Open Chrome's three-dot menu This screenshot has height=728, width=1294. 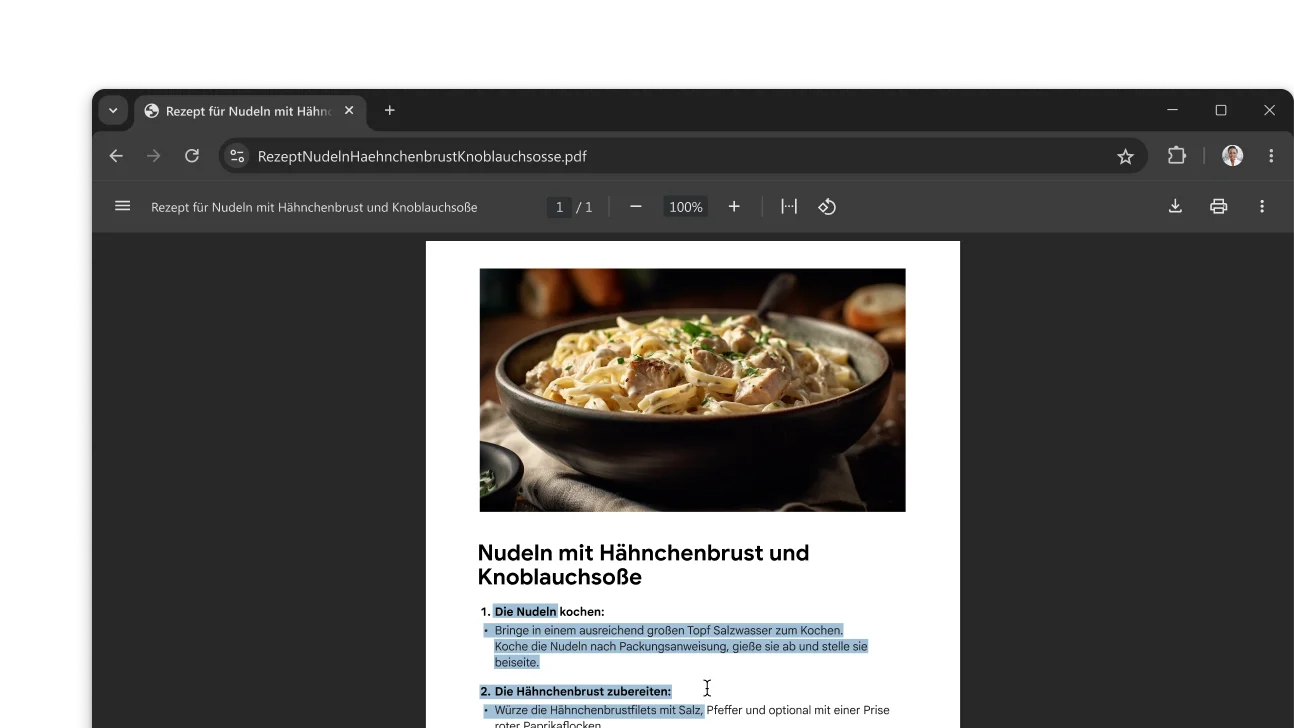pyautogui.click(x=1271, y=155)
